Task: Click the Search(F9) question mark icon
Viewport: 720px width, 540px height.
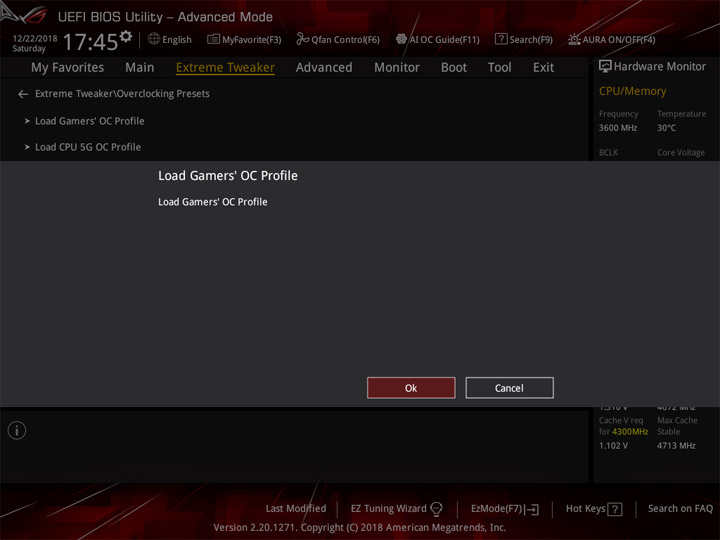Action: point(501,39)
